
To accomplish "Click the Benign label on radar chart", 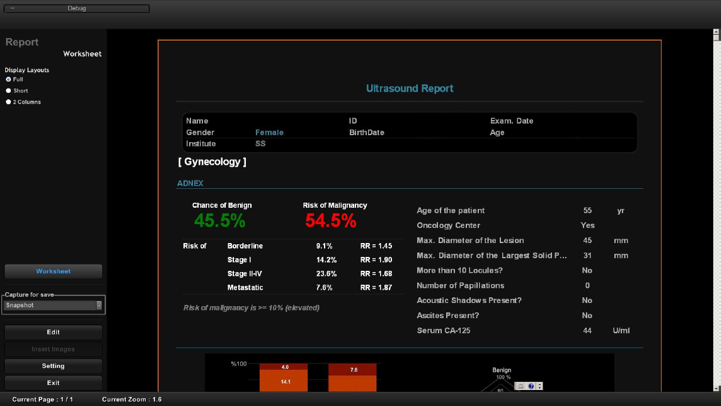I will point(502,370).
